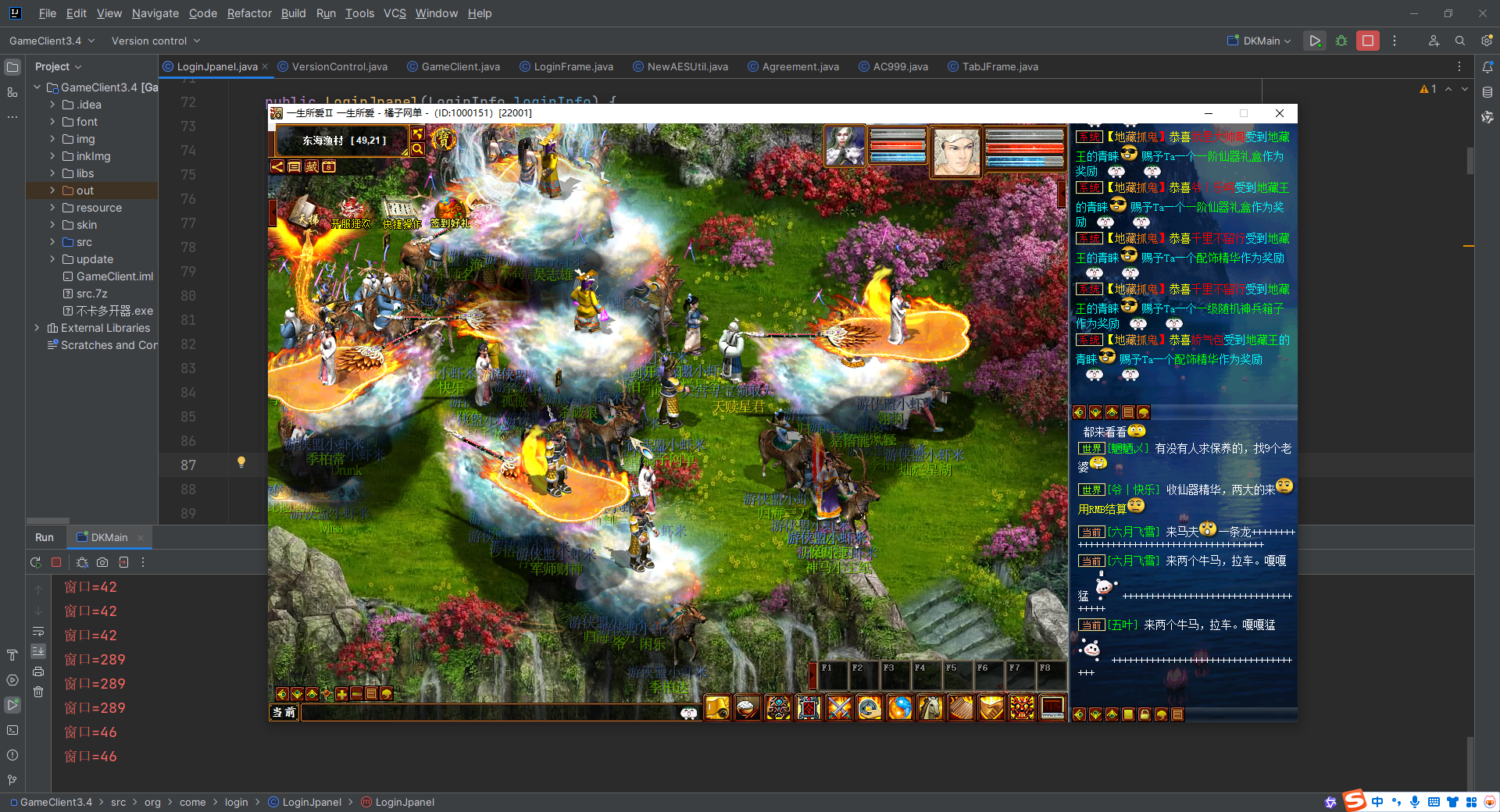Open the chat emoji picker in game
The height and width of the screenshot is (812, 1500).
tap(688, 713)
